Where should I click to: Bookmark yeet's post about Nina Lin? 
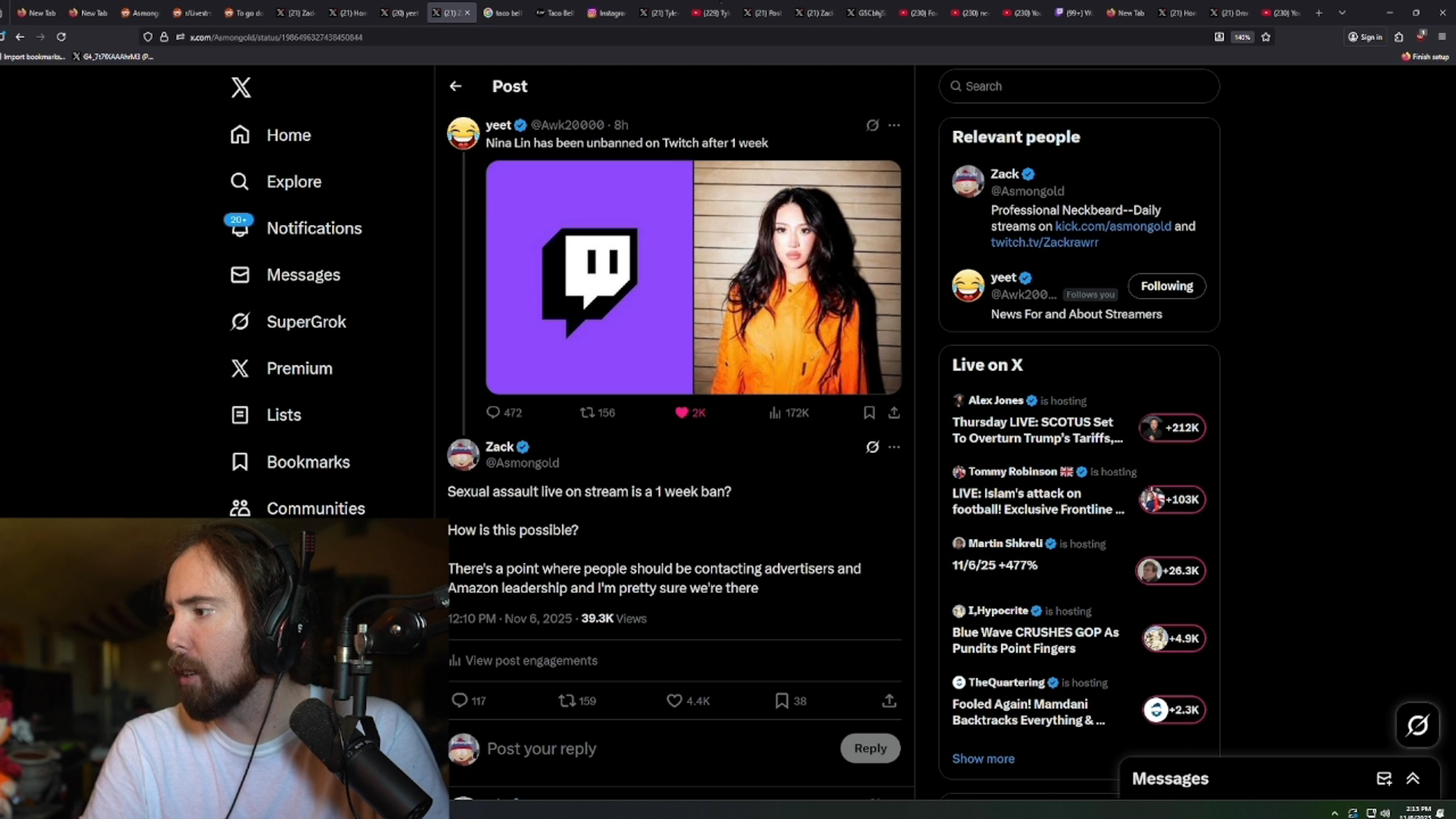pos(869,413)
